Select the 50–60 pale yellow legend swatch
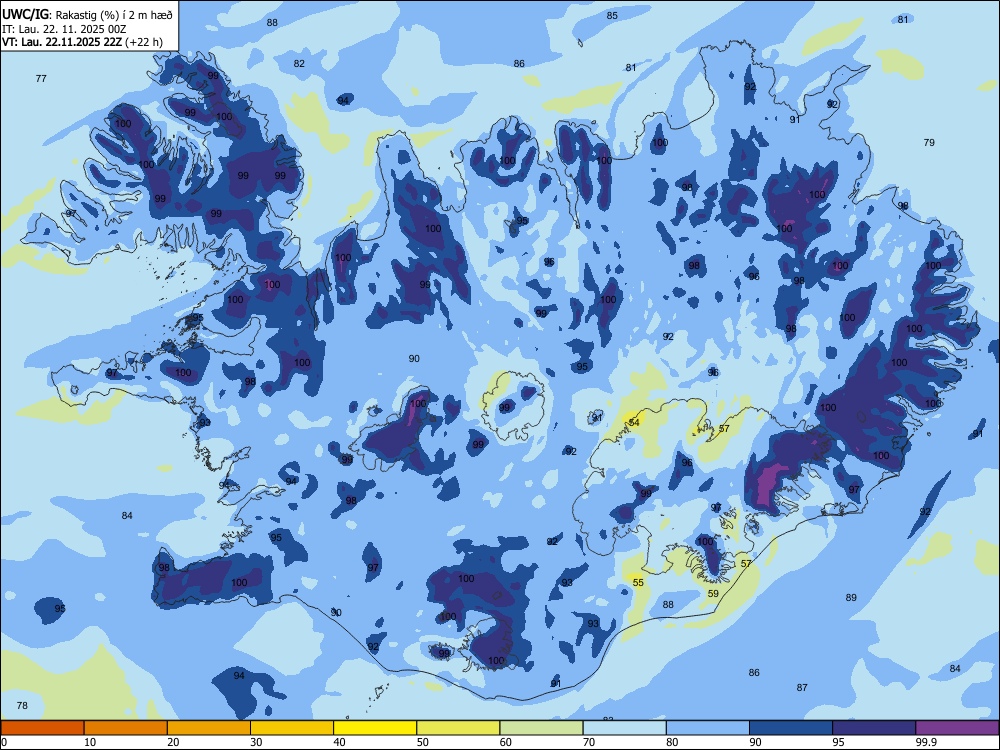This screenshot has width=1000, height=750. click(x=458, y=728)
